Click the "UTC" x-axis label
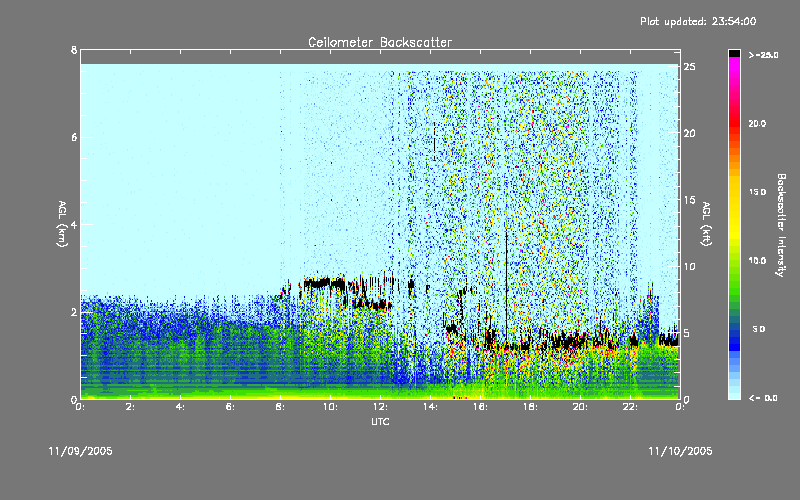The height and width of the screenshot is (500, 800). (380, 421)
